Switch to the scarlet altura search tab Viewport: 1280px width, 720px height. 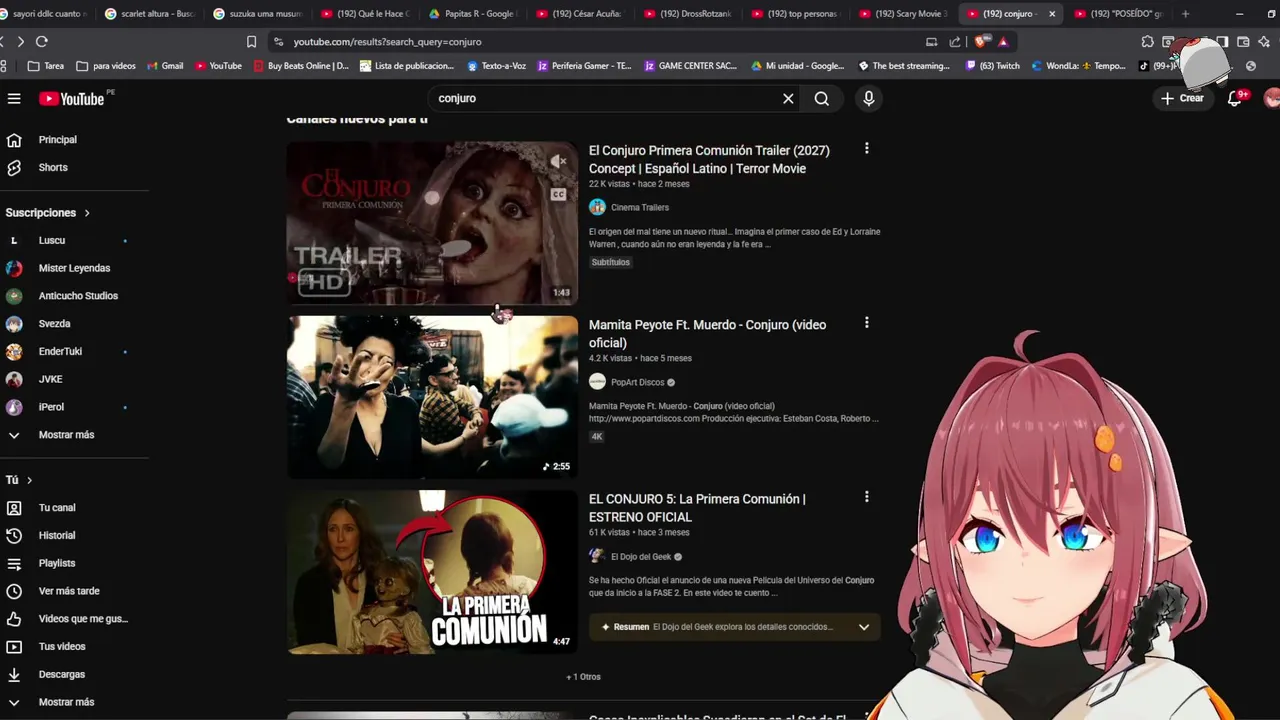tap(150, 14)
